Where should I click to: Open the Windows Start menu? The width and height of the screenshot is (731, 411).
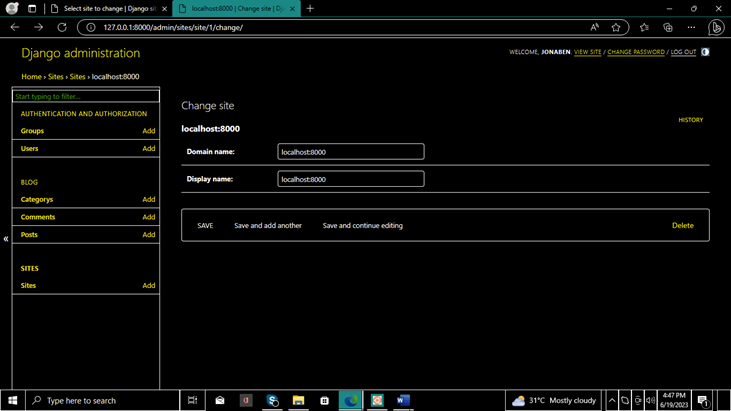13,400
